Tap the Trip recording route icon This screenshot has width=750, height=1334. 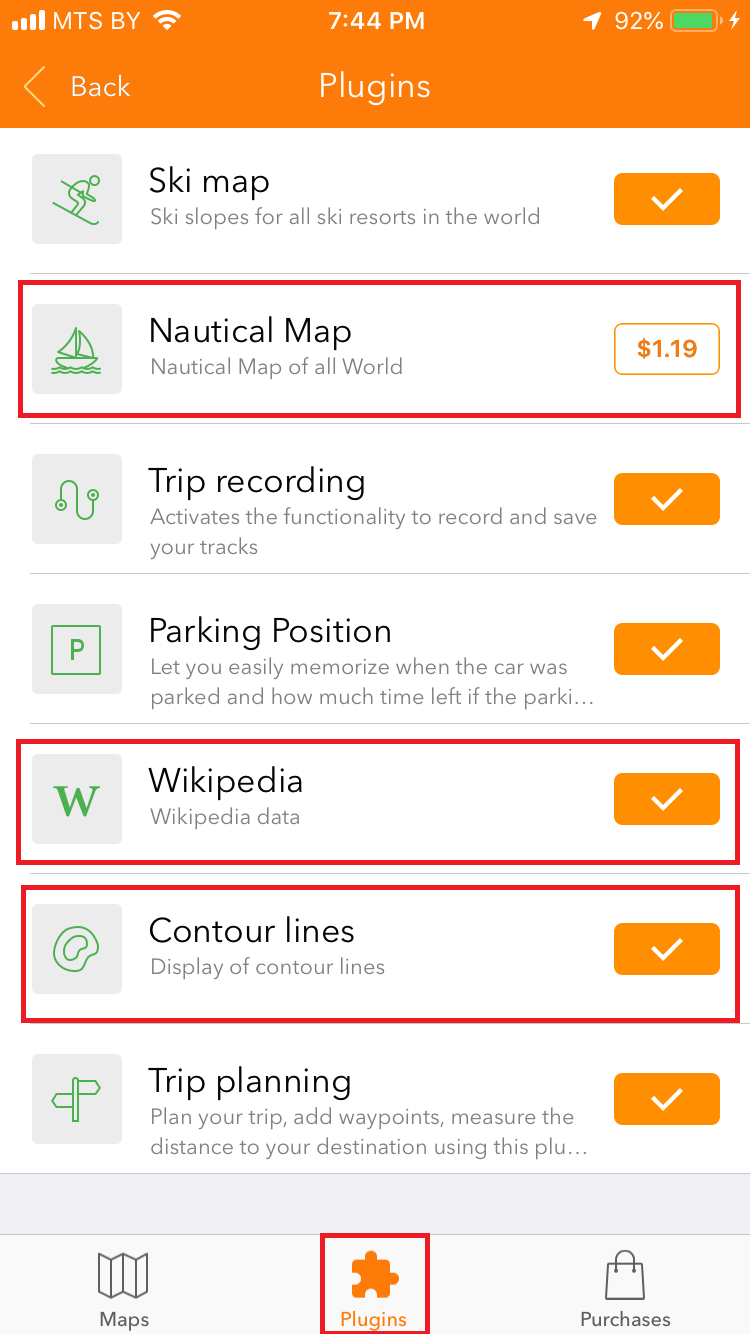click(x=77, y=499)
